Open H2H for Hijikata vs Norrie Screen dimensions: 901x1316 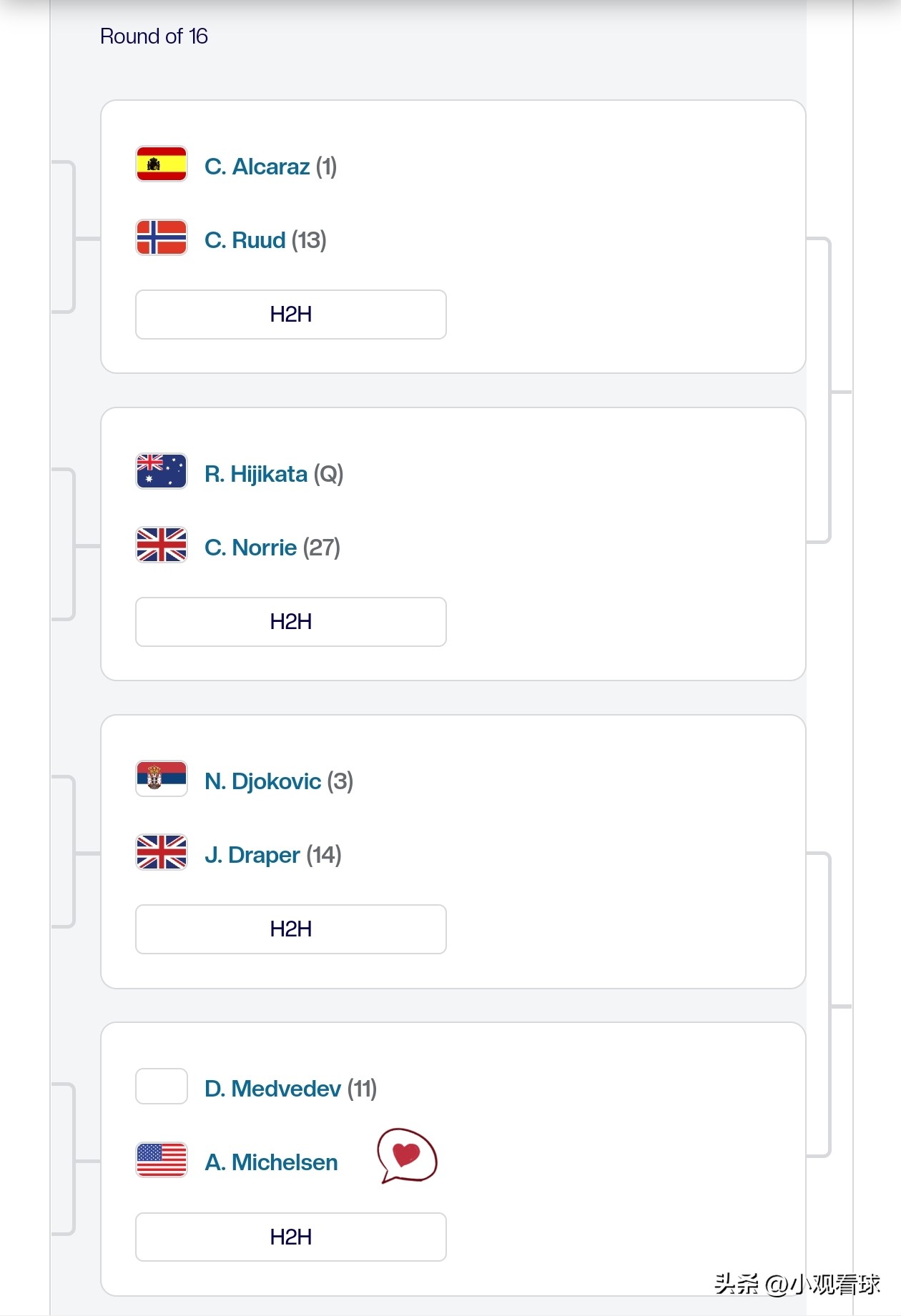point(290,622)
